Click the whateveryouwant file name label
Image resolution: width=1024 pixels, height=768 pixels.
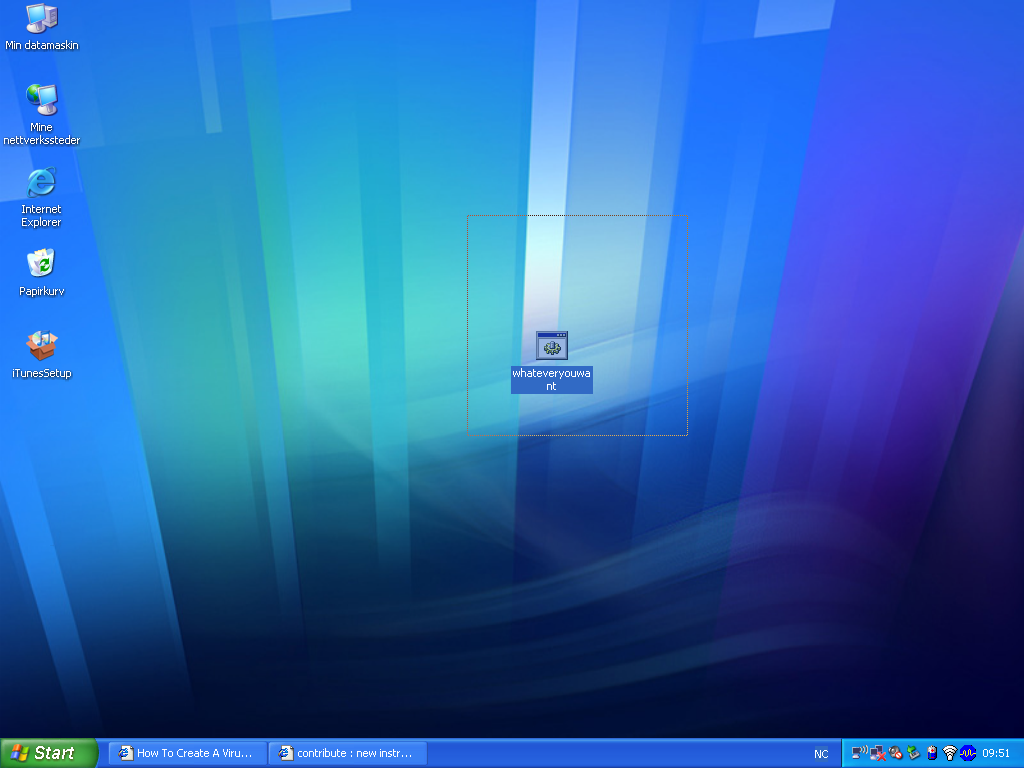coord(552,379)
